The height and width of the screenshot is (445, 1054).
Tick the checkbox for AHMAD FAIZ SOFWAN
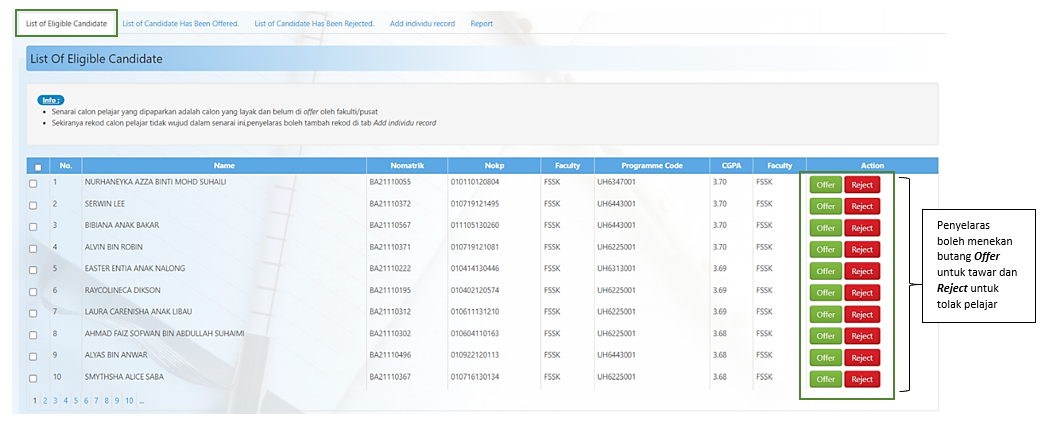pyautogui.click(x=33, y=335)
